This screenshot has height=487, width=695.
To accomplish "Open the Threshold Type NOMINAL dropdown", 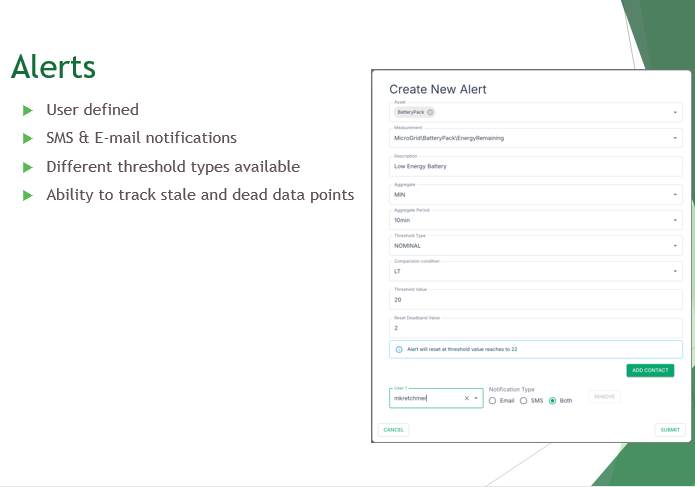I will 675,245.
